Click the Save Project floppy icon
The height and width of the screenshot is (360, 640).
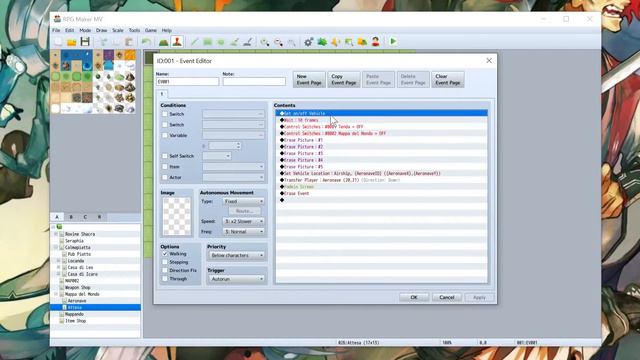(x=85, y=42)
